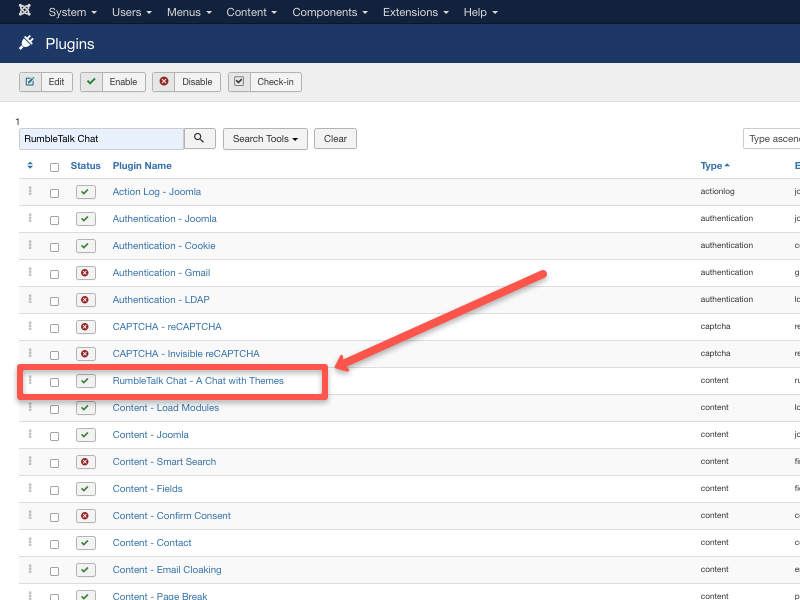Click the plugin search text field
Screen dimensions: 800x600
click(101, 139)
